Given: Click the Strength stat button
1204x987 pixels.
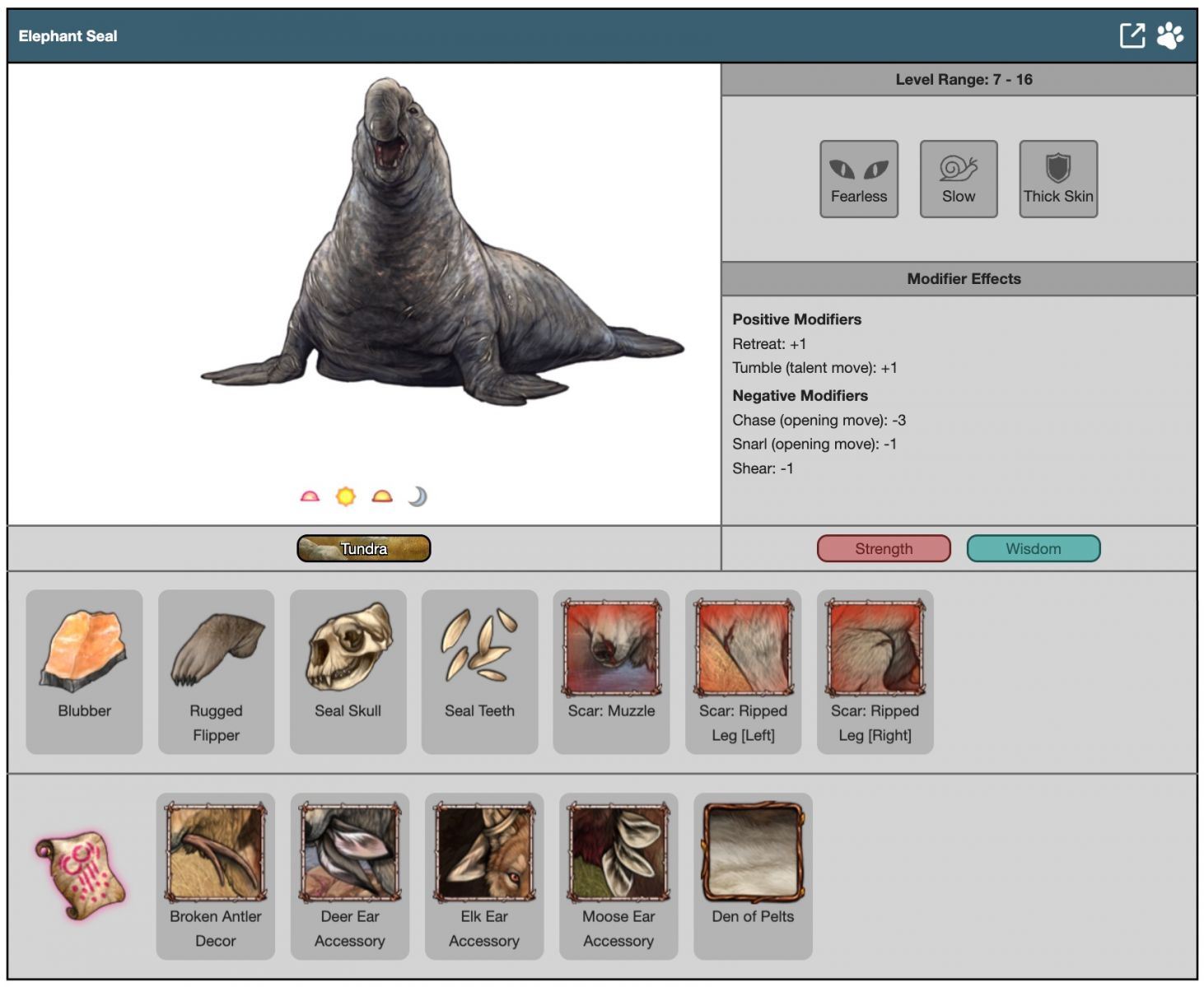Looking at the screenshot, I should [x=883, y=548].
